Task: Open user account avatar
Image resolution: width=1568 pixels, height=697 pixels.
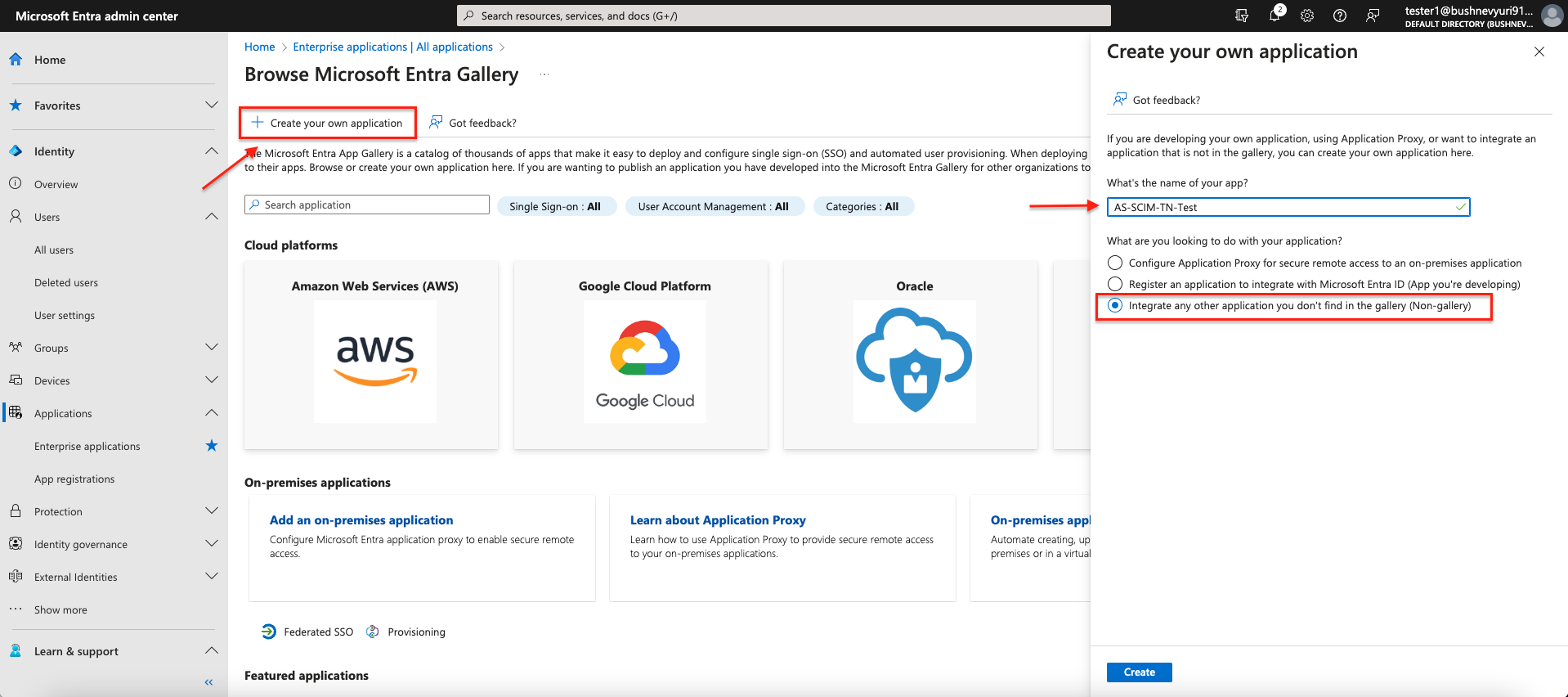Action: (x=1552, y=16)
